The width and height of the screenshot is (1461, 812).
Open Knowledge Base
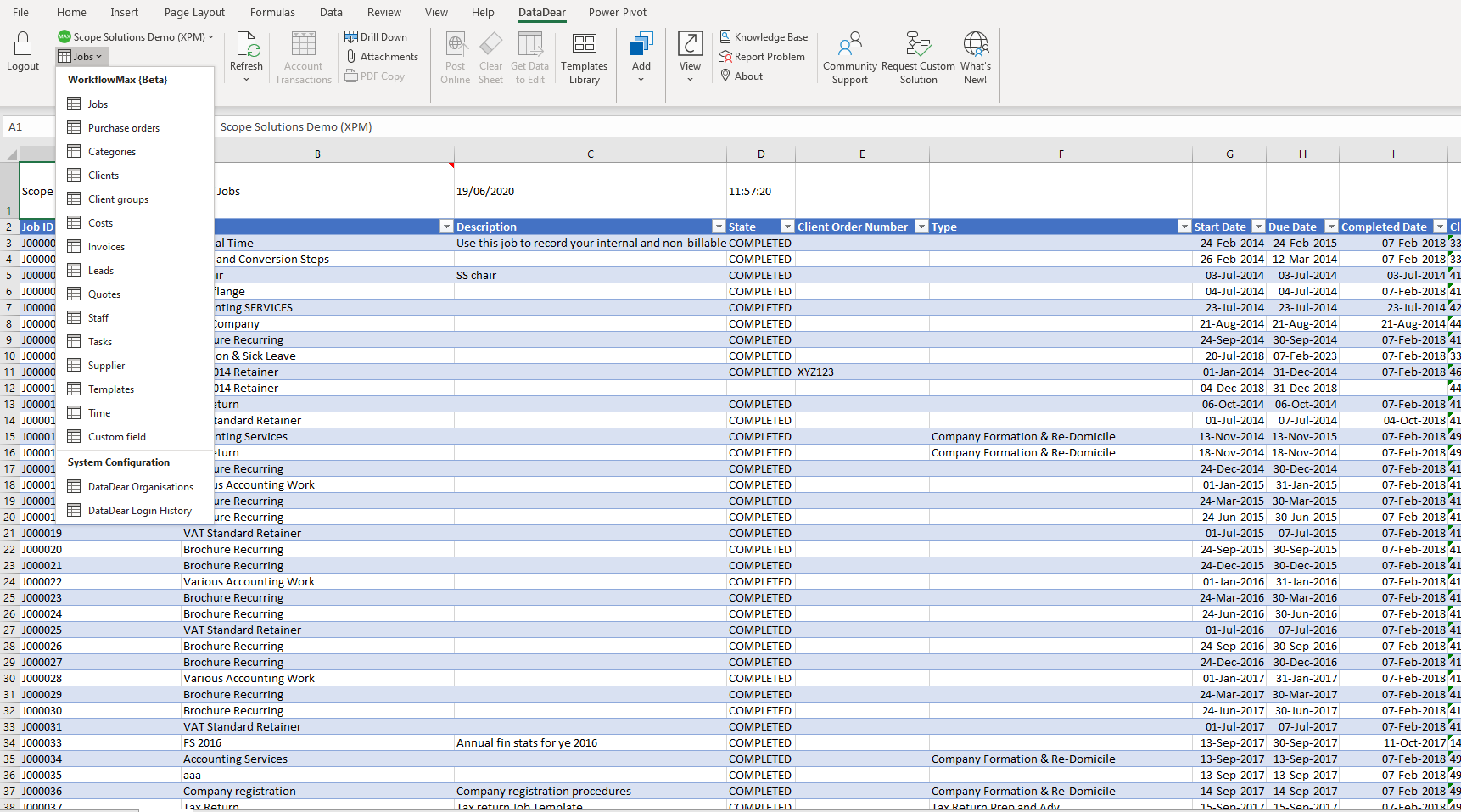click(x=764, y=37)
